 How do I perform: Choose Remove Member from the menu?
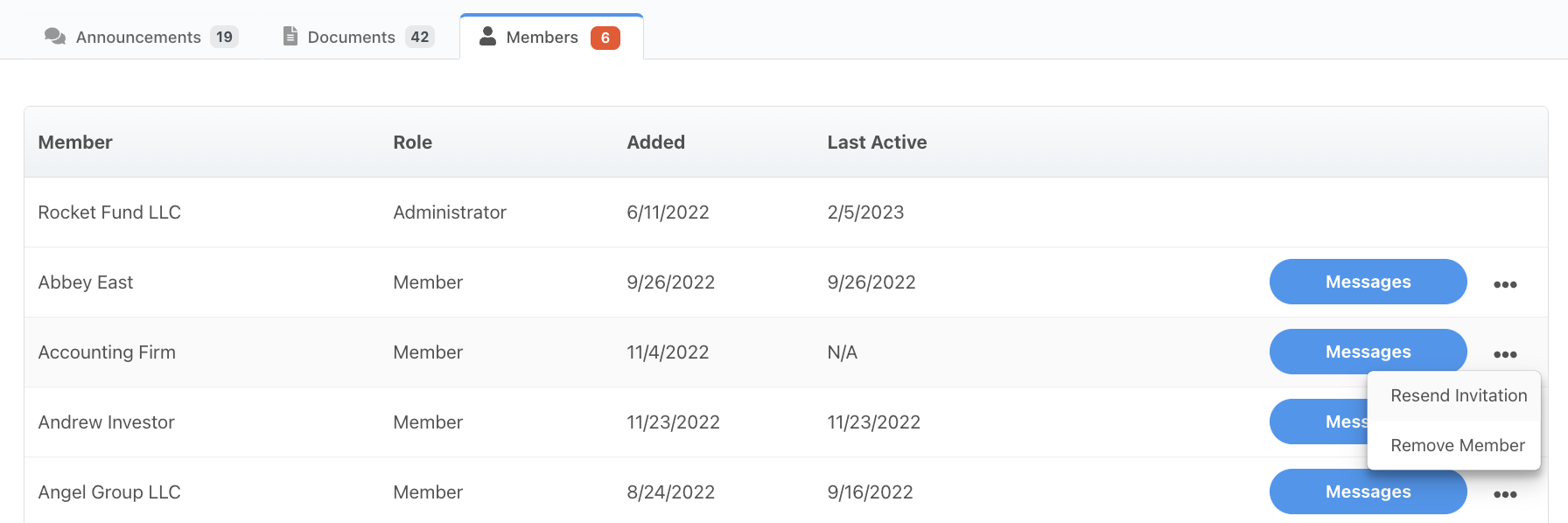(1458, 445)
